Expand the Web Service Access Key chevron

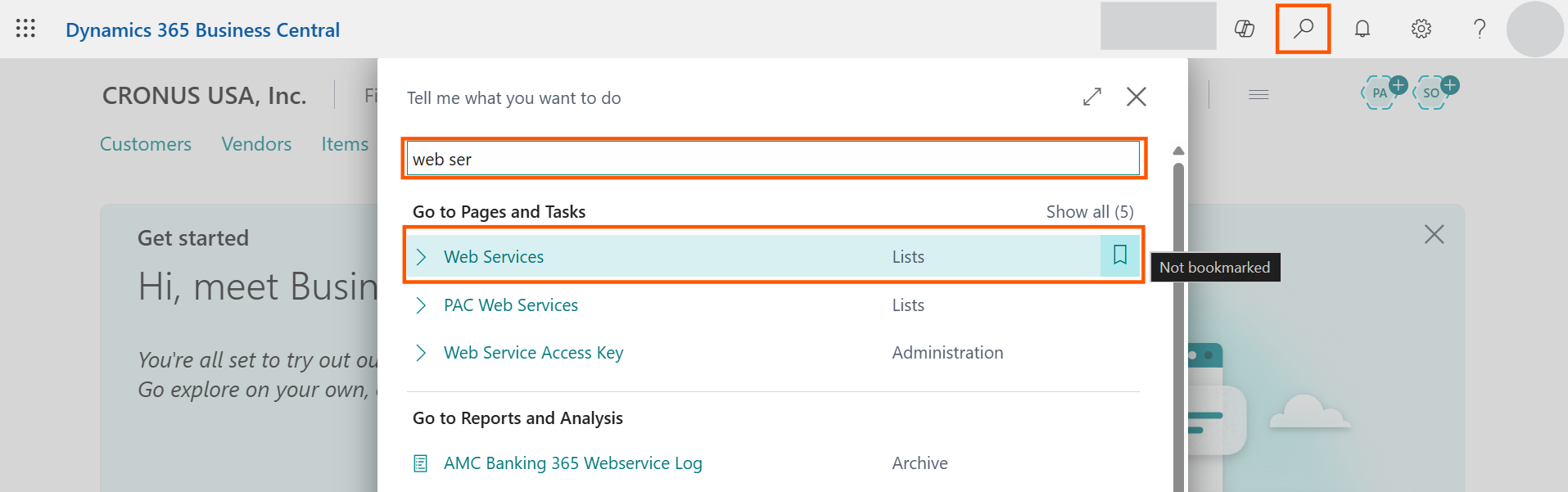421,353
